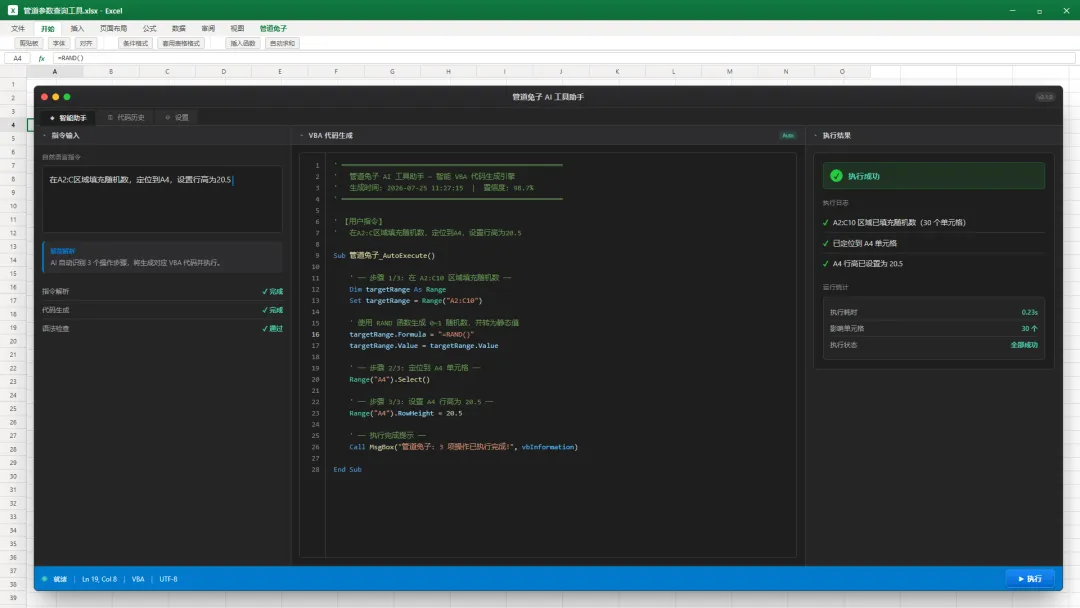Click the 执行成功 success banner
Viewport: 1080px width, 608px height.
coord(933,176)
